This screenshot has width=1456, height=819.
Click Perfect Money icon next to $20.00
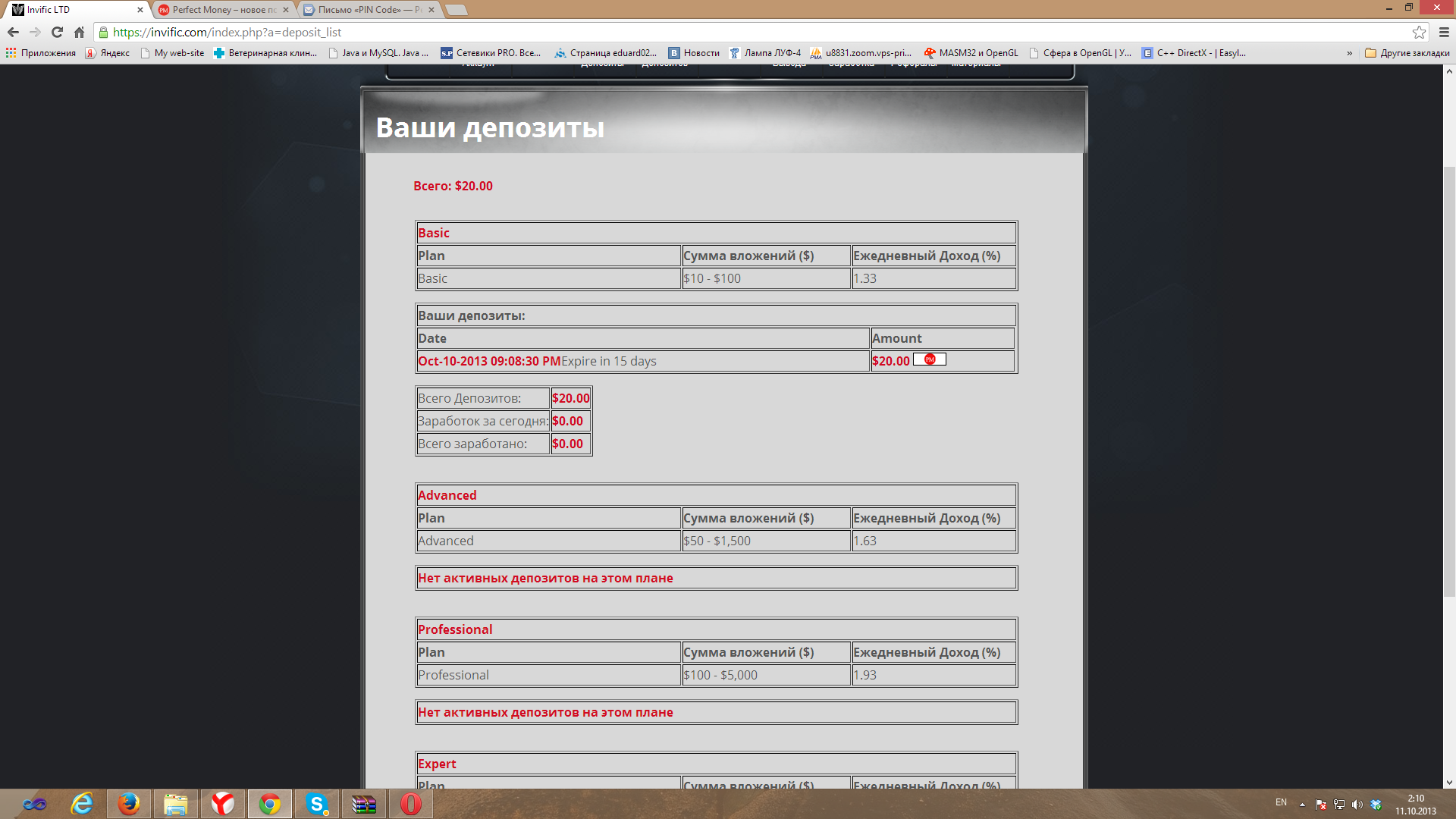[x=930, y=359]
